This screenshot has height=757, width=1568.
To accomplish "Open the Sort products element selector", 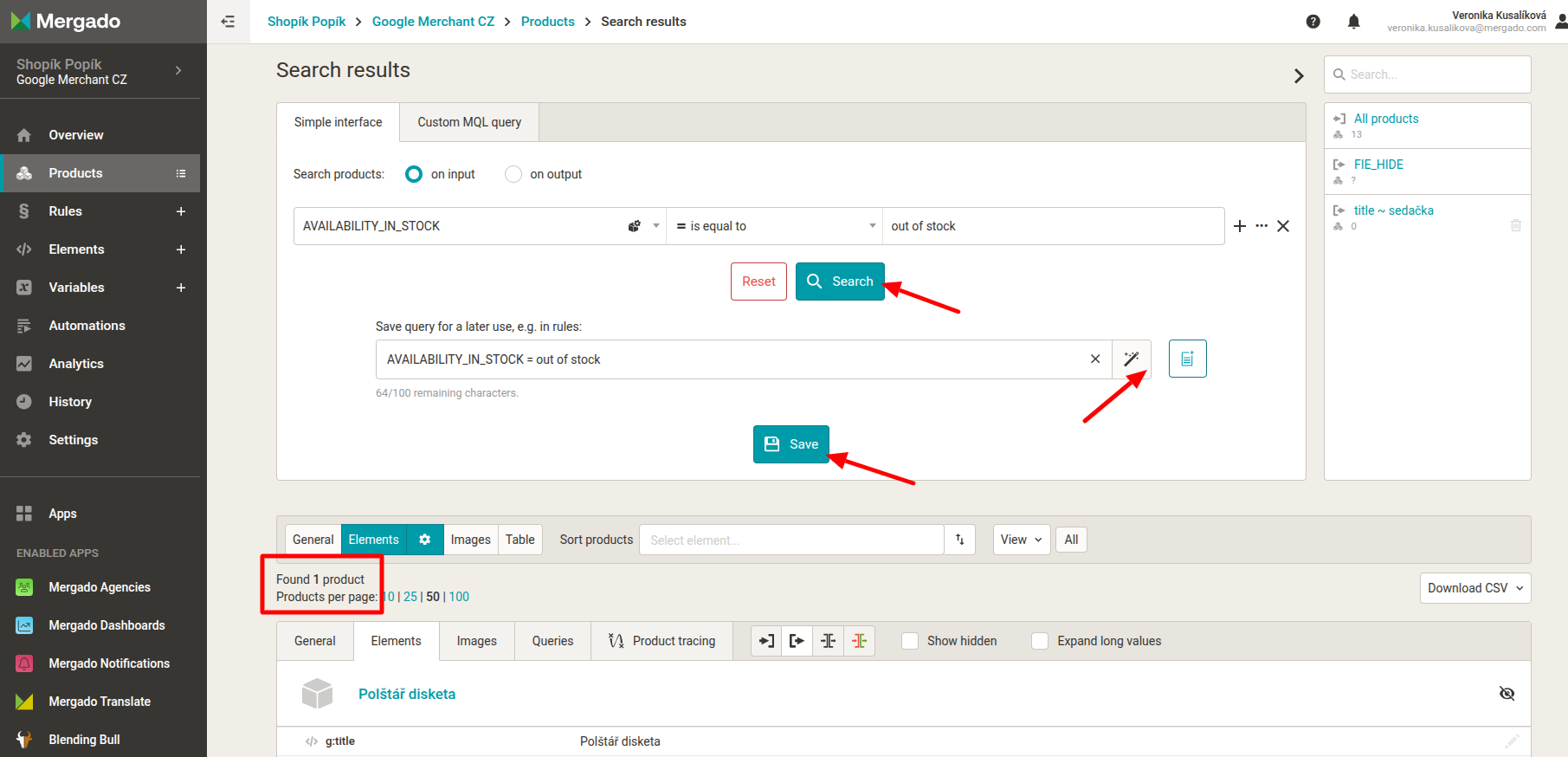I will pyautogui.click(x=791, y=540).
